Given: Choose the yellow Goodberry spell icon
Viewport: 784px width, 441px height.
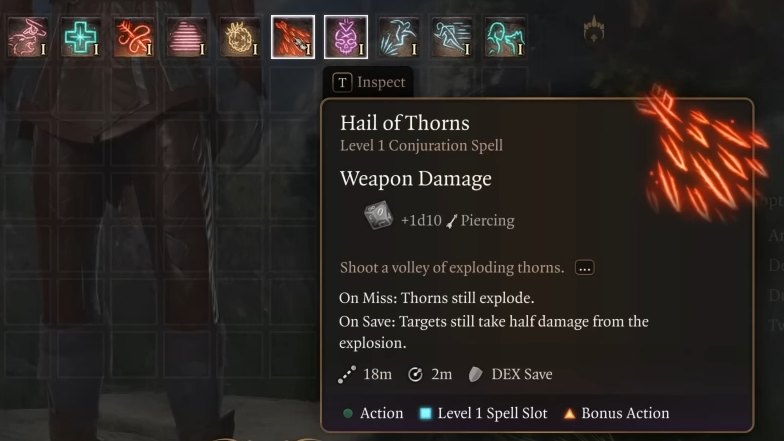Looking at the screenshot, I should click(240, 37).
